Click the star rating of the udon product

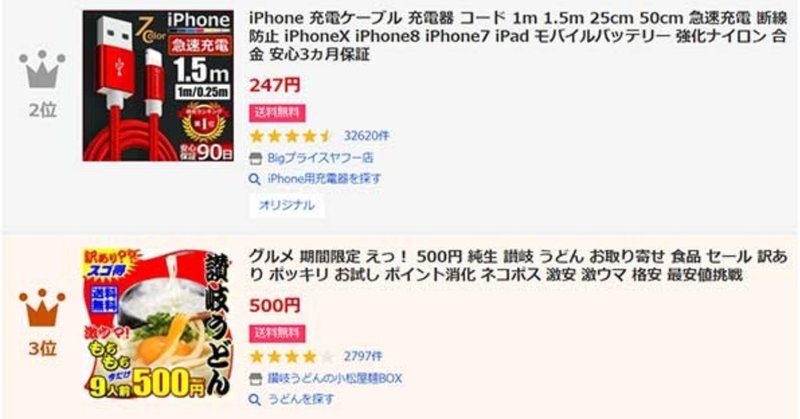pos(291,356)
